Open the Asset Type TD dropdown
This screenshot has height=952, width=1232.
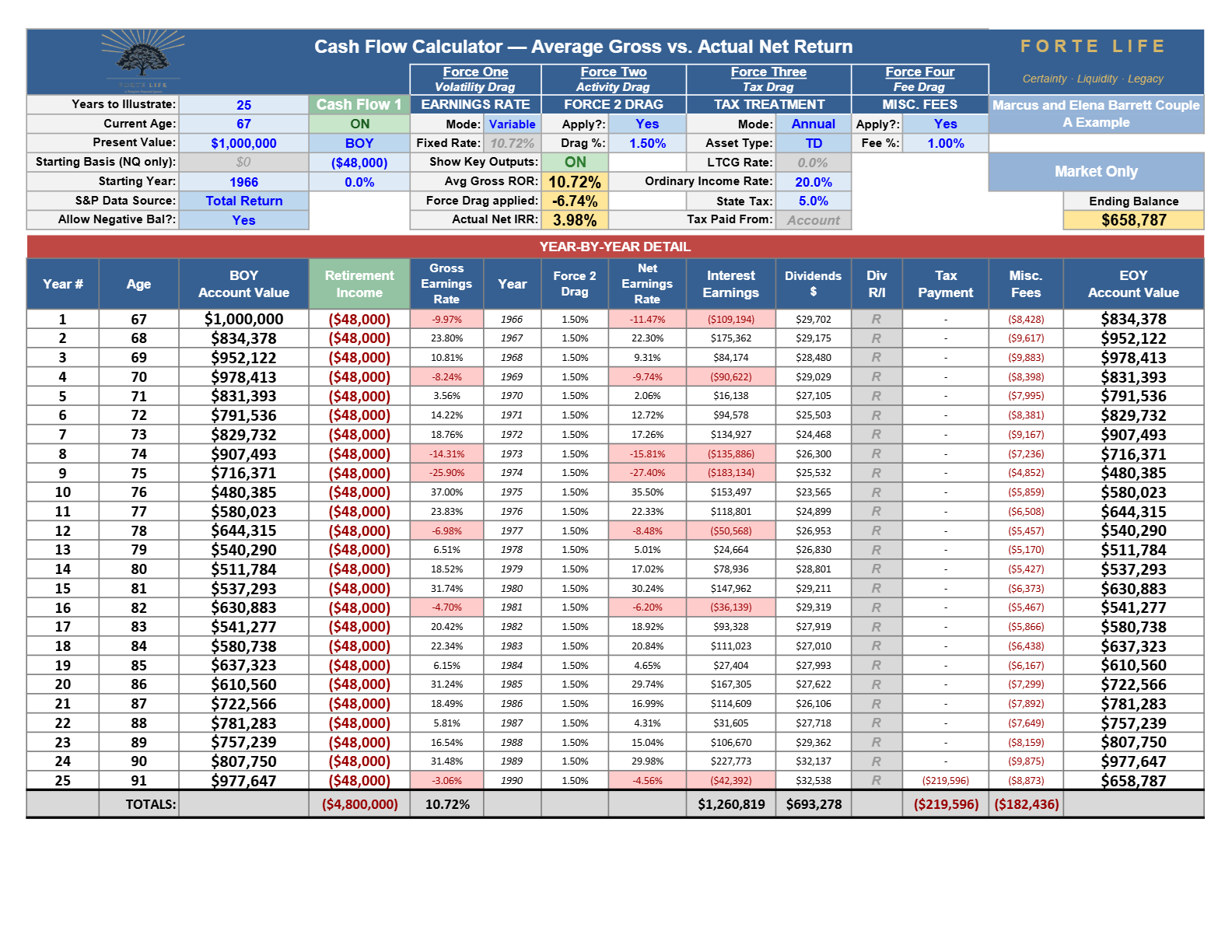pos(813,143)
